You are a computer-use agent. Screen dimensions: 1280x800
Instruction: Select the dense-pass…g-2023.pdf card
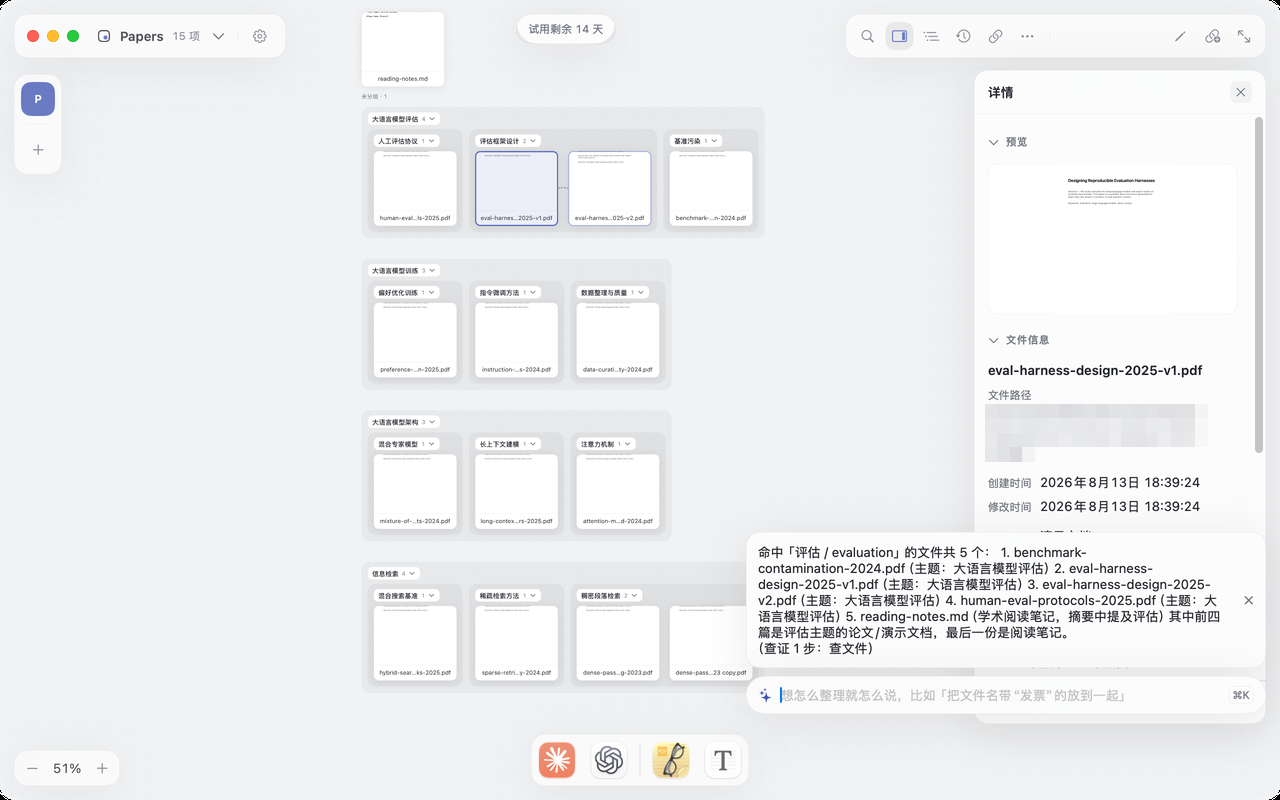click(618, 643)
